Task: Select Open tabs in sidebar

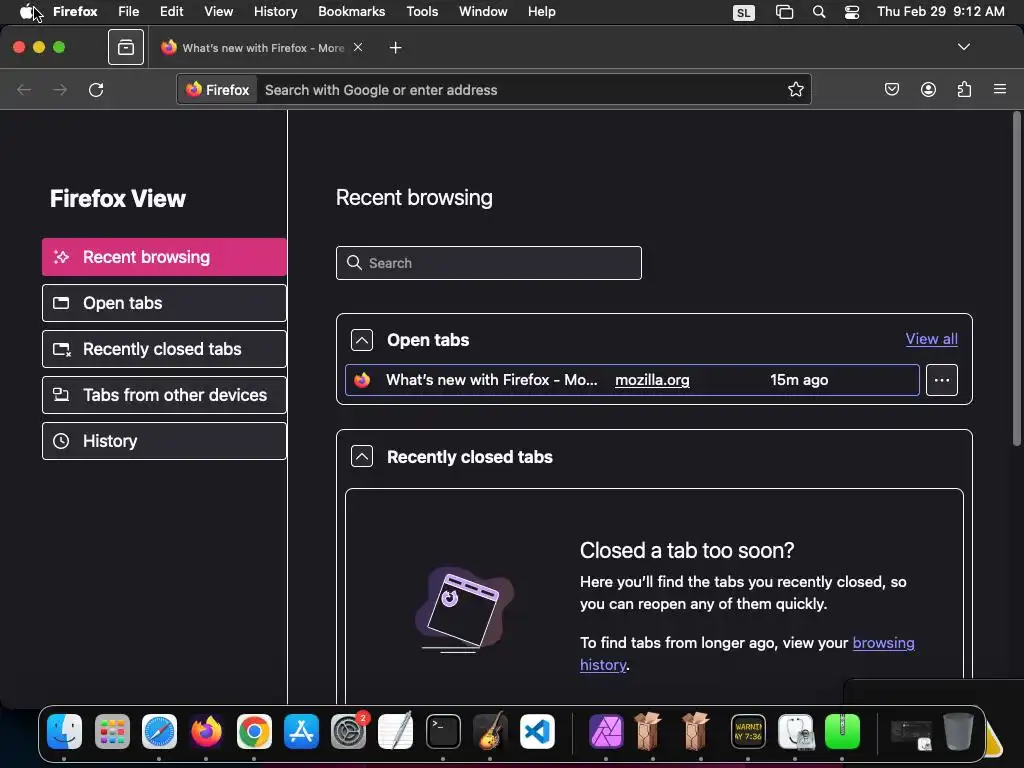Action: (x=164, y=303)
